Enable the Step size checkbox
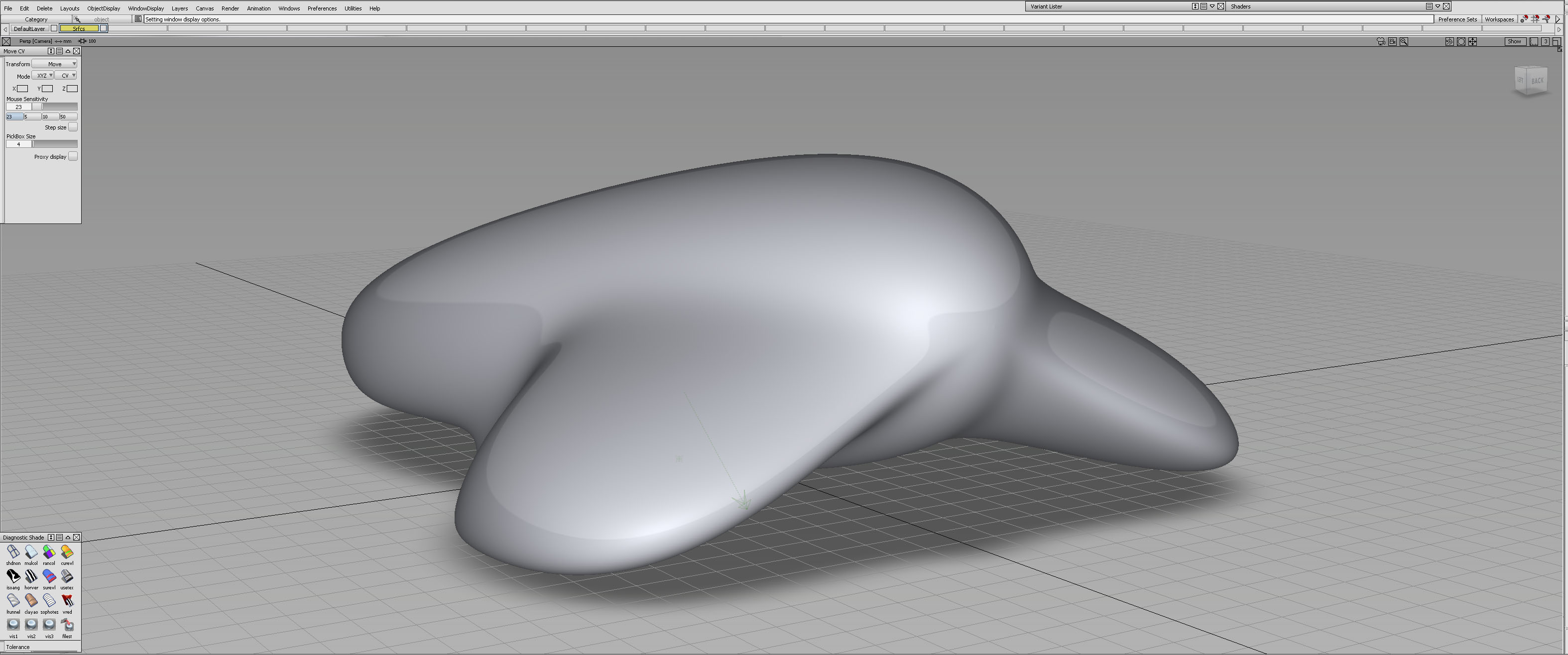This screenshot has width=1568, height=655. pos(73,127)
